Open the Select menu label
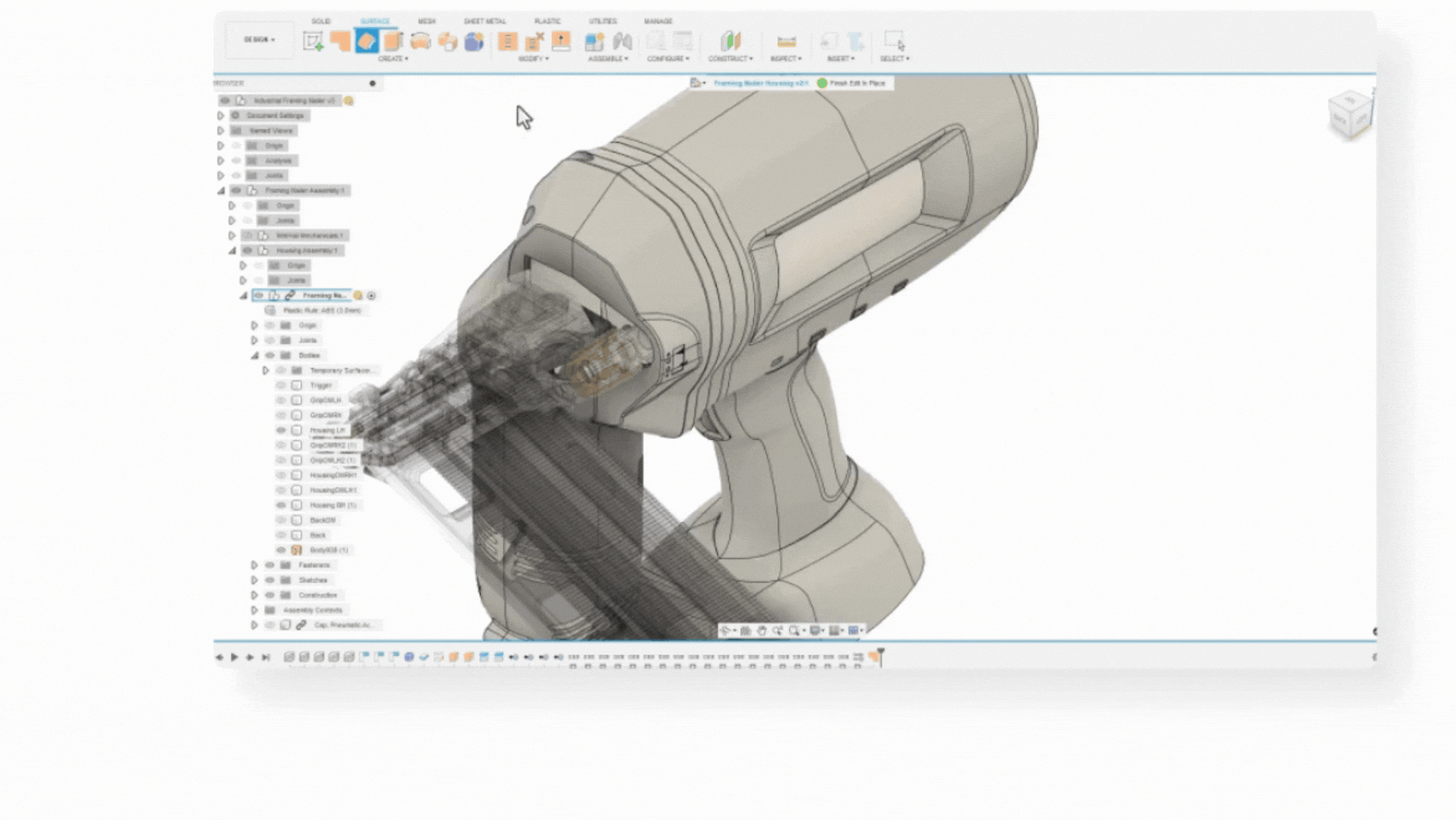Viewport: 1456px width, 820px height. (895, 59)
